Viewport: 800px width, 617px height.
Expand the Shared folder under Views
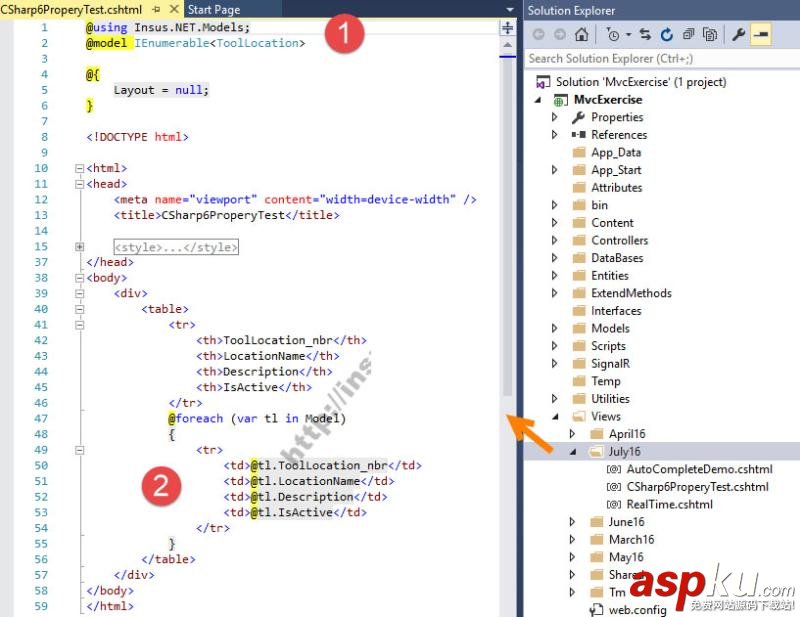click(x=570, y=574)
